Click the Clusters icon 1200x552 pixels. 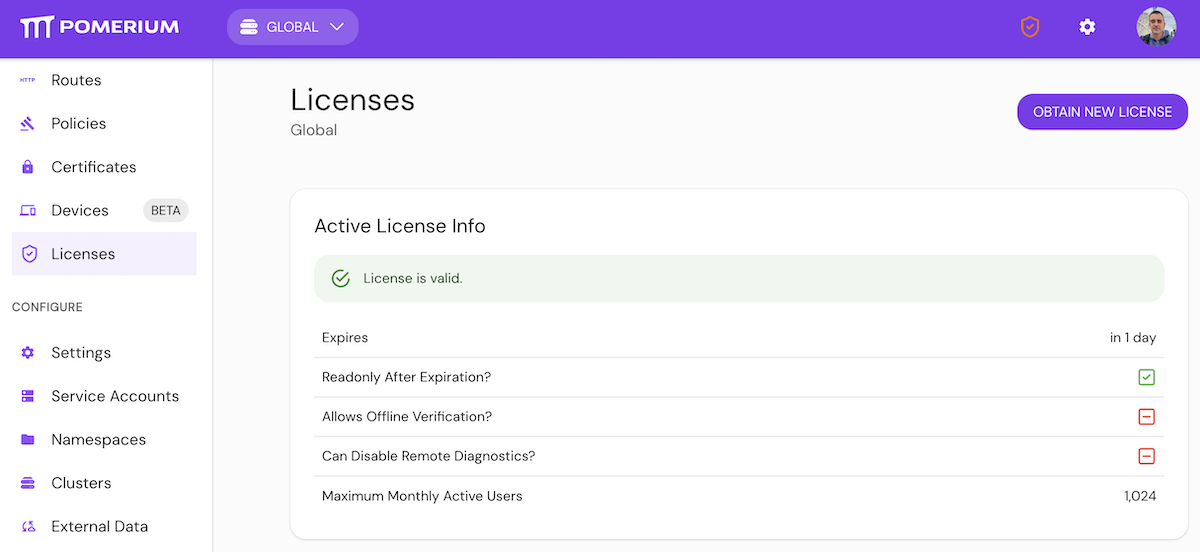pos(28,483)
